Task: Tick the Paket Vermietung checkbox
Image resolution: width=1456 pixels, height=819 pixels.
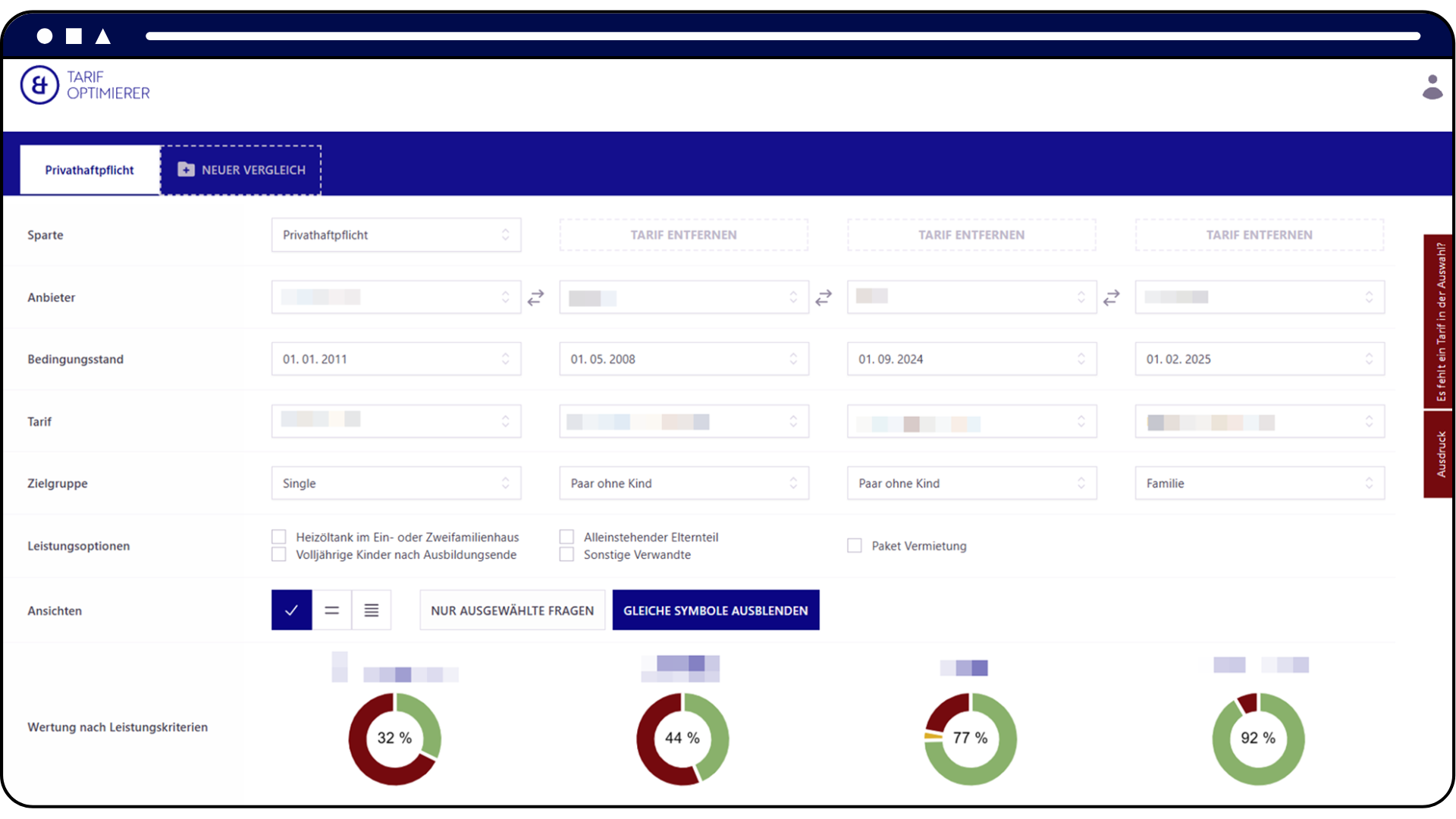Action: pos(855,546)
